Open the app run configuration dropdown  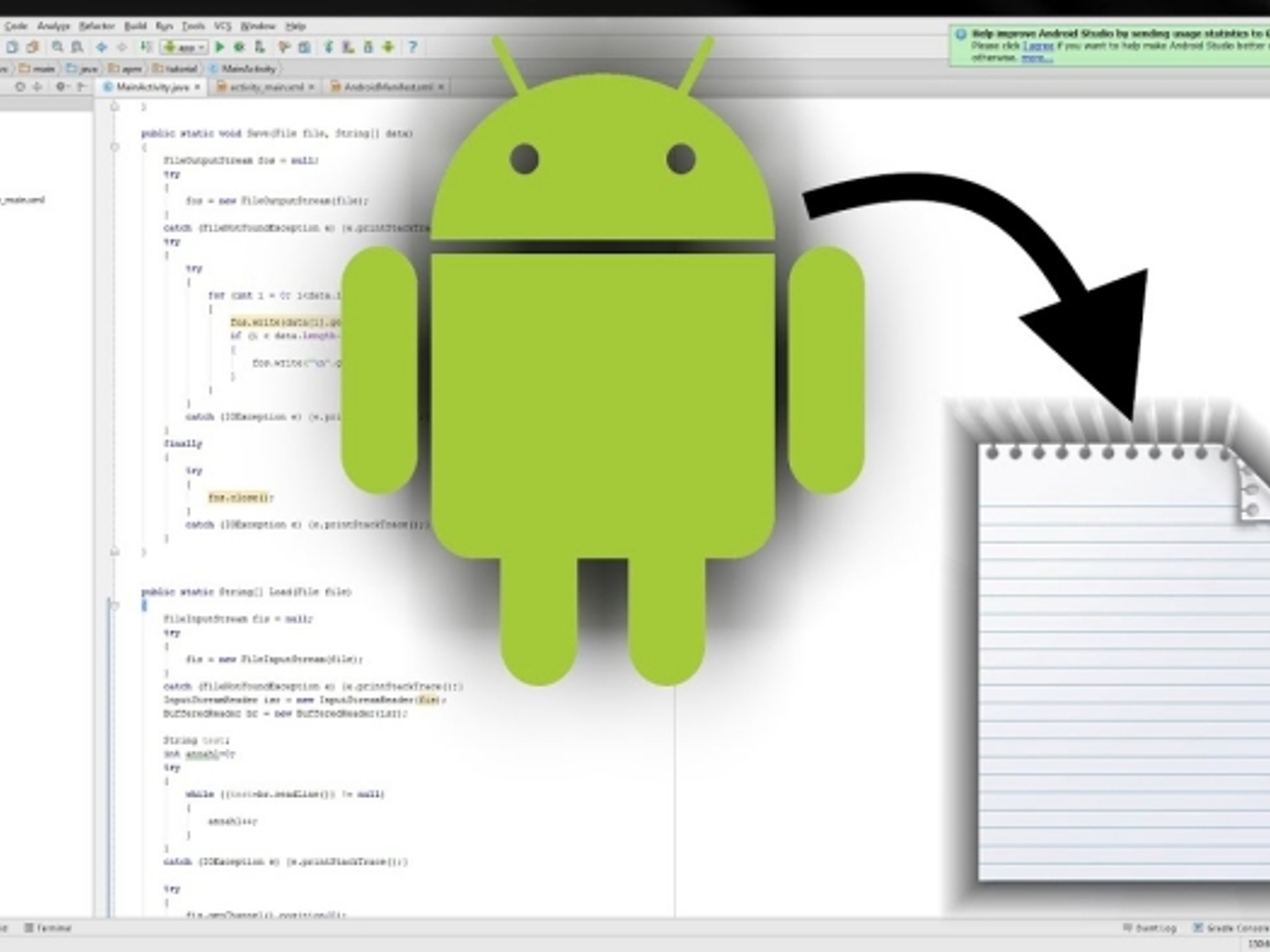pos(184,47)
